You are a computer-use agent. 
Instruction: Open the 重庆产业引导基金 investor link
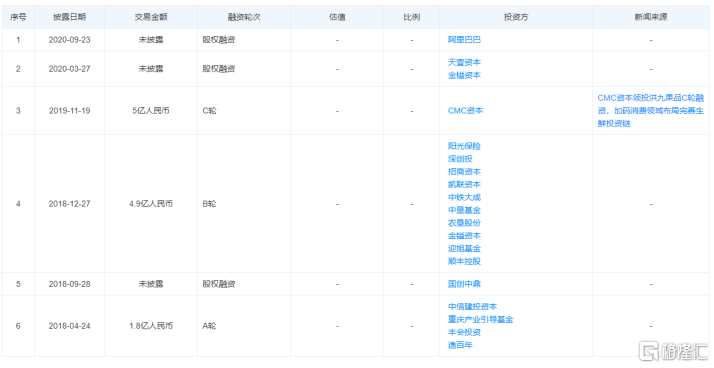click(480, 319)
